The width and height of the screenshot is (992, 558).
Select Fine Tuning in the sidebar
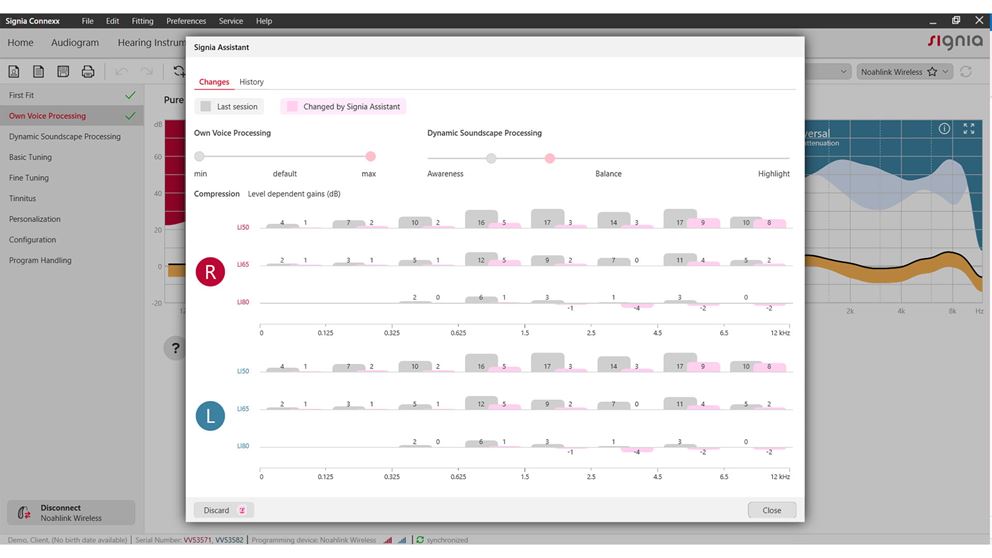pyautogui.click(x=28, y=178)
